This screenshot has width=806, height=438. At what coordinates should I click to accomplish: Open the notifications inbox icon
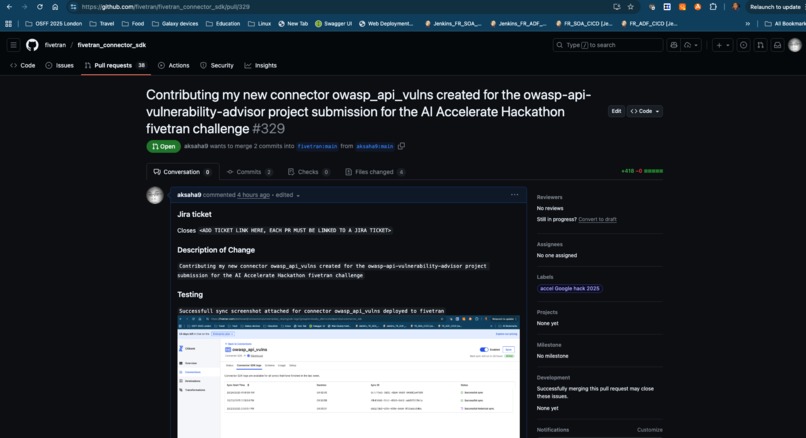click(777, 45)
